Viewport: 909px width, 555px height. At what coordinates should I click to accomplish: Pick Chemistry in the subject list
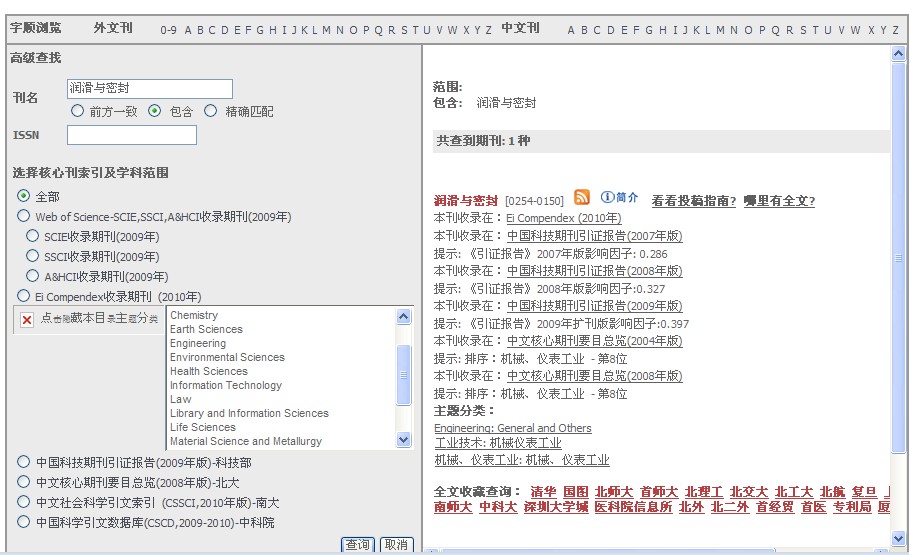coord(194,315)
